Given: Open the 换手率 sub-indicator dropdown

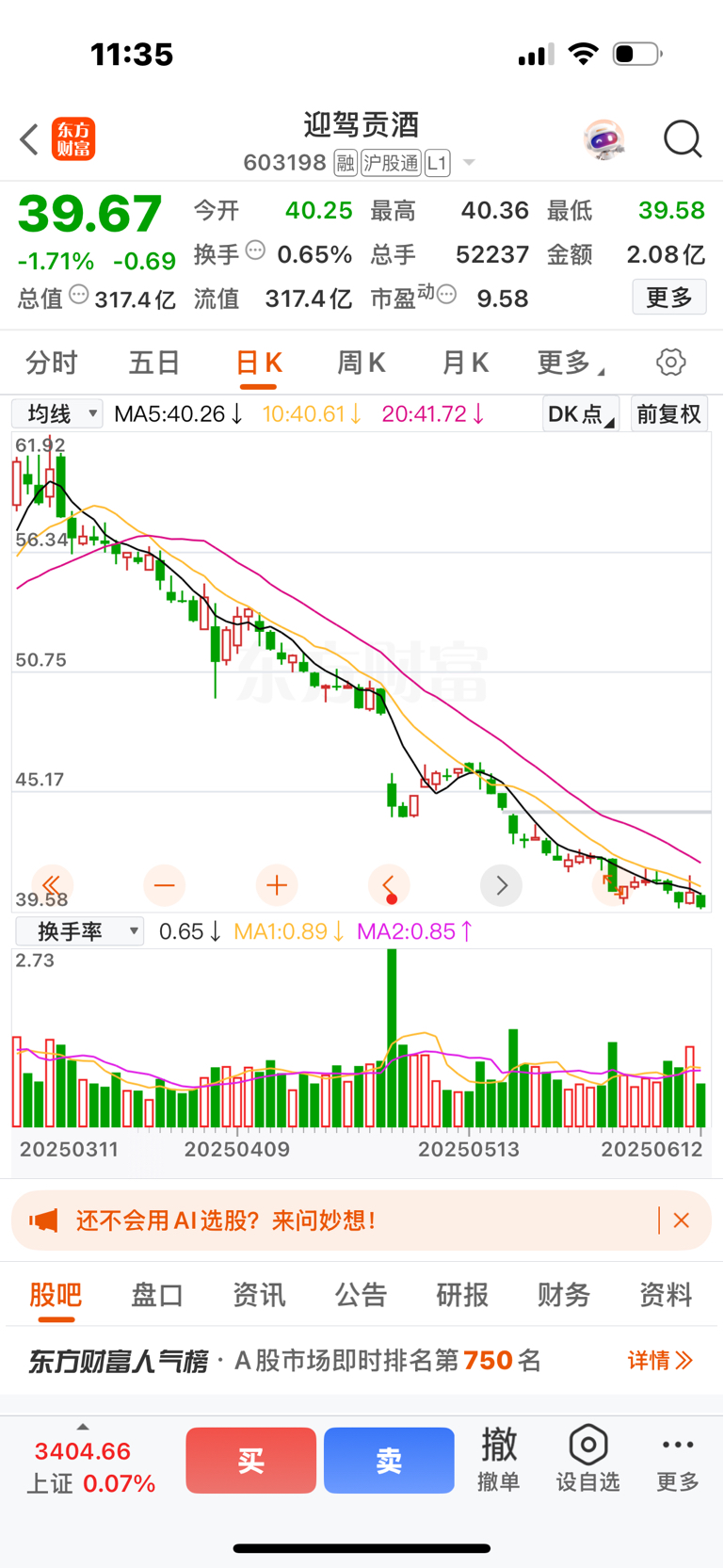Looking at the screenshot, I should point(80,931).
